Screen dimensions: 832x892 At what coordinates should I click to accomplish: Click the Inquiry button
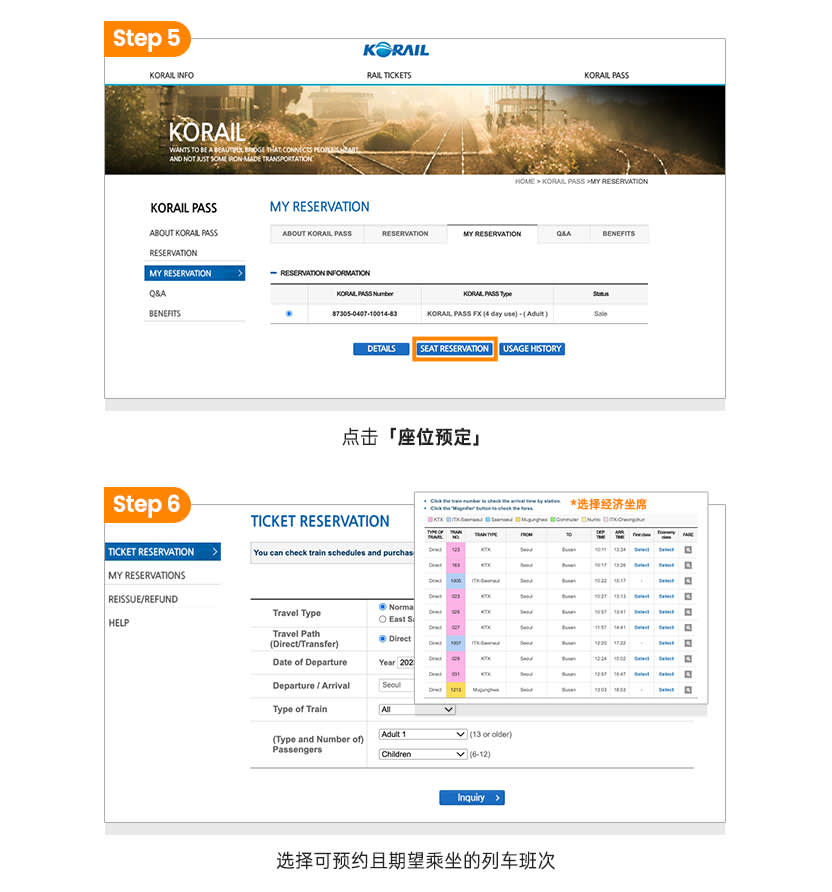(471, 798)
